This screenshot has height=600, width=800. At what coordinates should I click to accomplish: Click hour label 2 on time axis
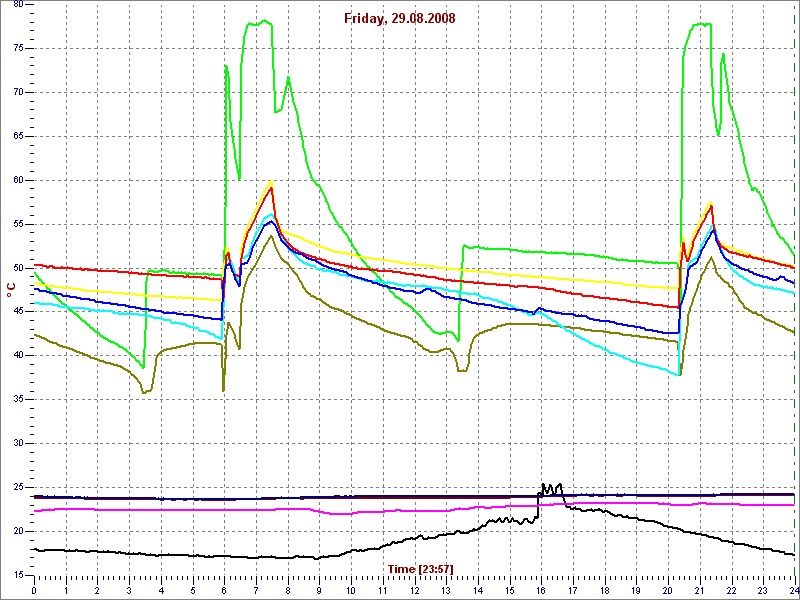click(x=97, y=592)
